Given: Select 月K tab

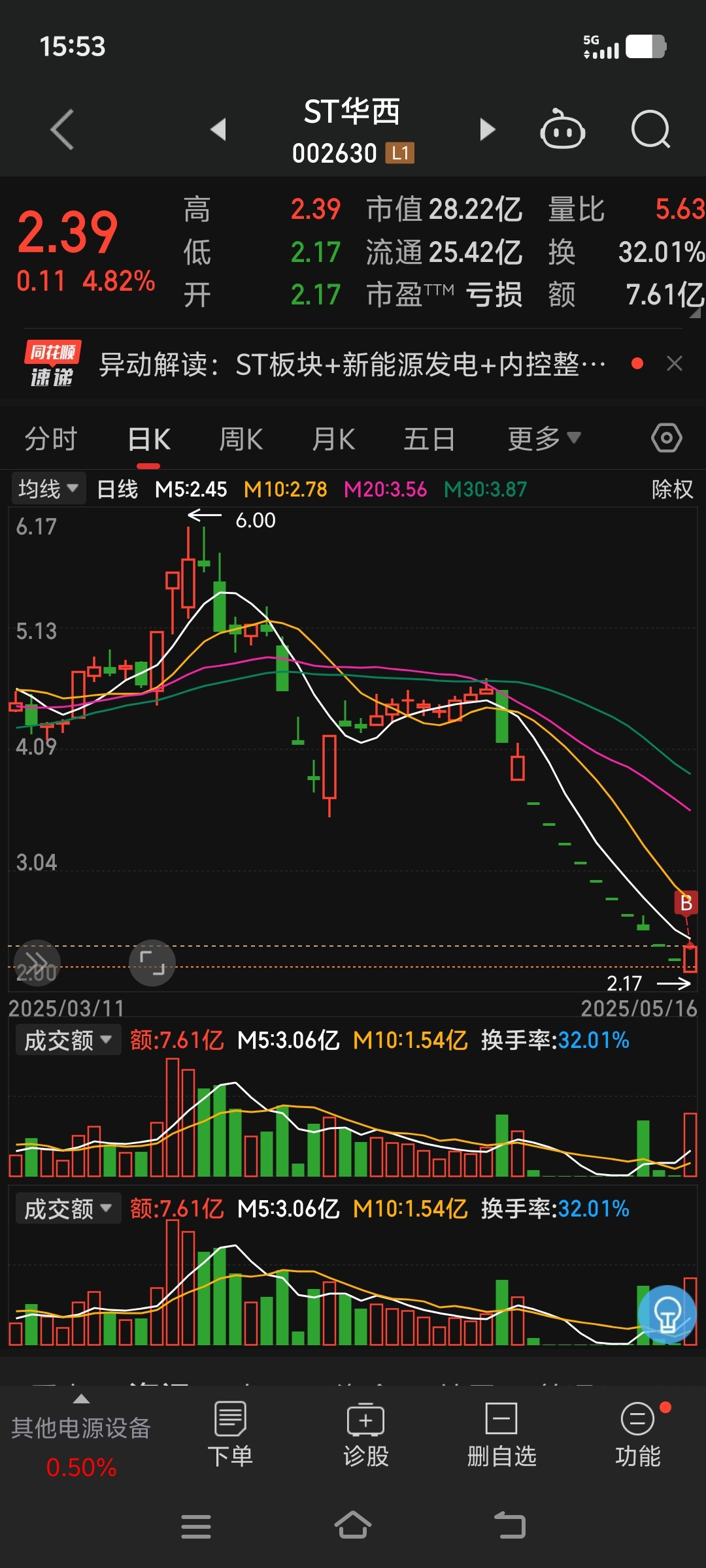Looking at the screenshot, I should click(x=333, y=439).
